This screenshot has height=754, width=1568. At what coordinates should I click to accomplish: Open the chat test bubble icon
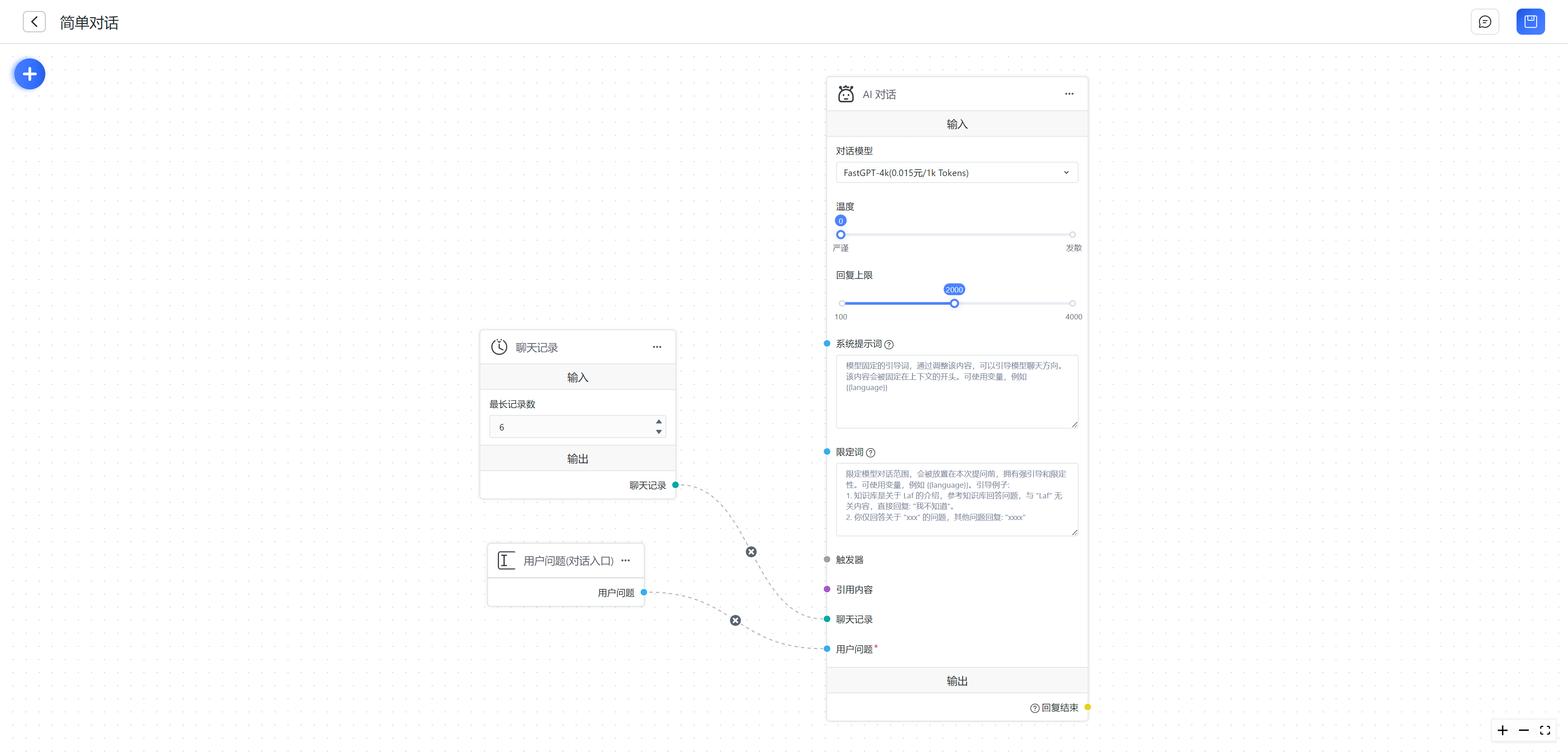point(1485,22)
